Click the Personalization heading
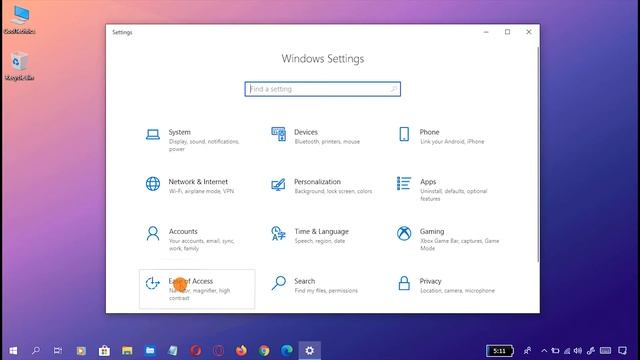Screen dimensions: 640x360 (x=318, y=182)
